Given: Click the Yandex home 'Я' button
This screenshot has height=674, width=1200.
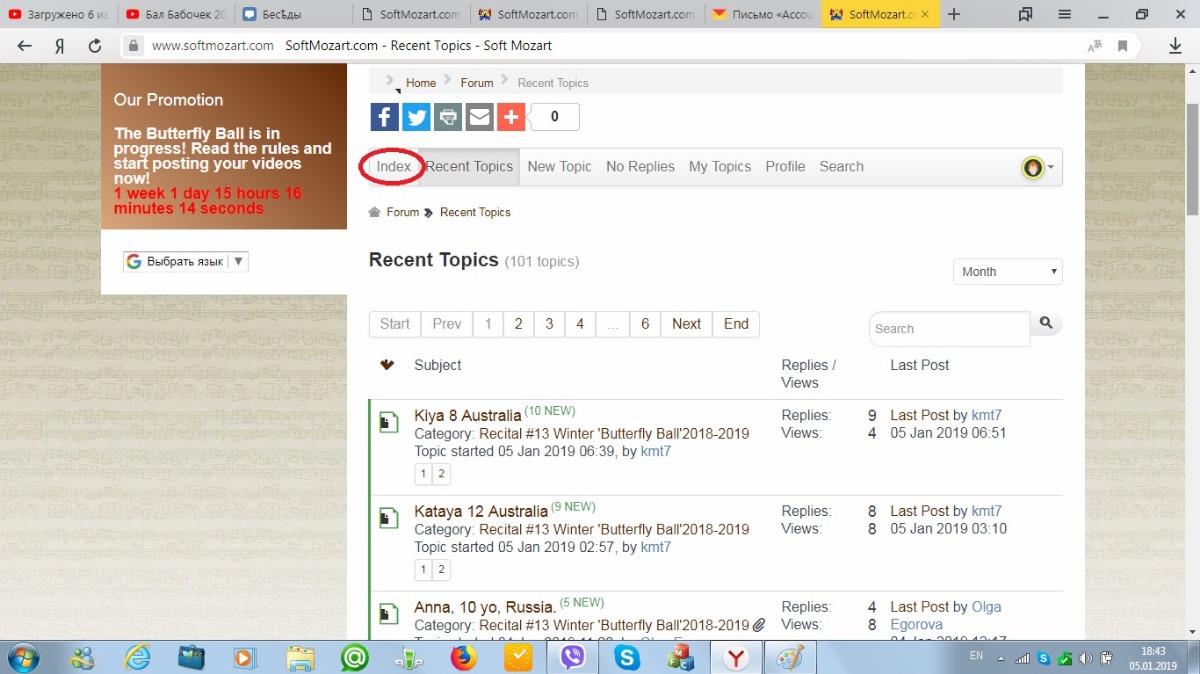Looking at the screenshot, I should [60, 46].
